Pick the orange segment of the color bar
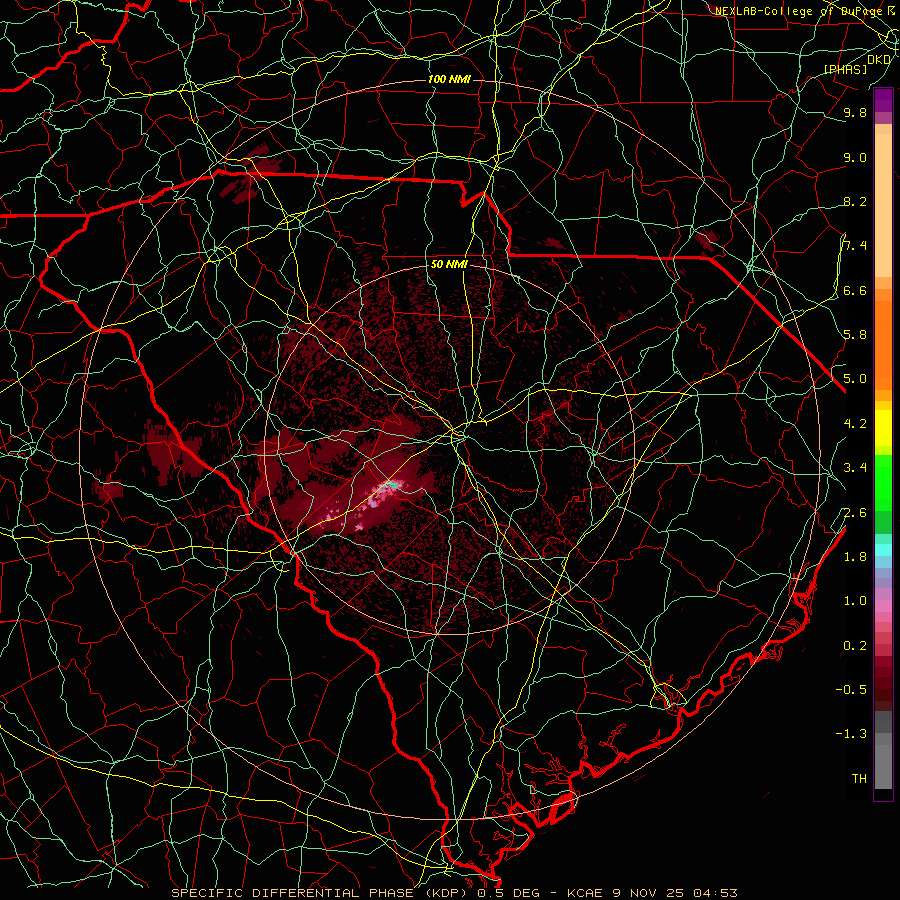The image size is (900, 900). tap(883, 344)
